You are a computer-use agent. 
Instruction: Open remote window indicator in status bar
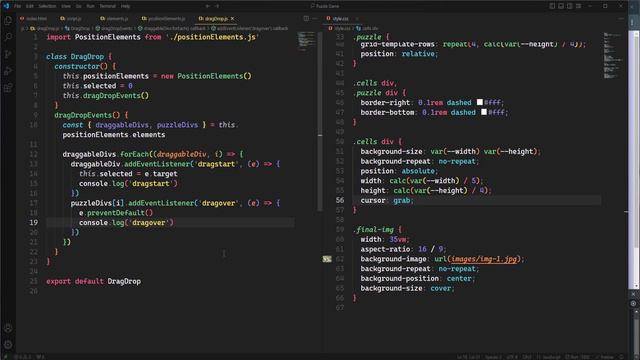pos(5,357)
